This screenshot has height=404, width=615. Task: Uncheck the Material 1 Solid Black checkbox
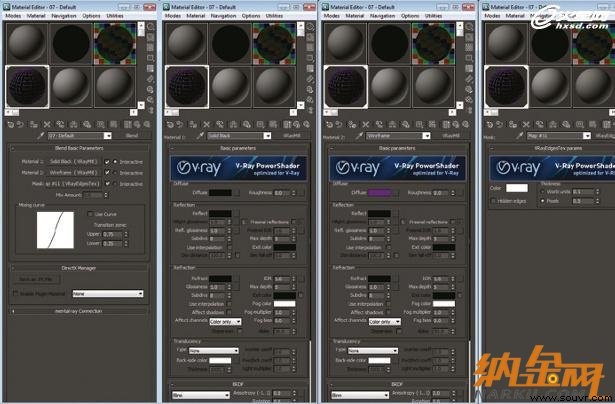click(x=107, y=162)
